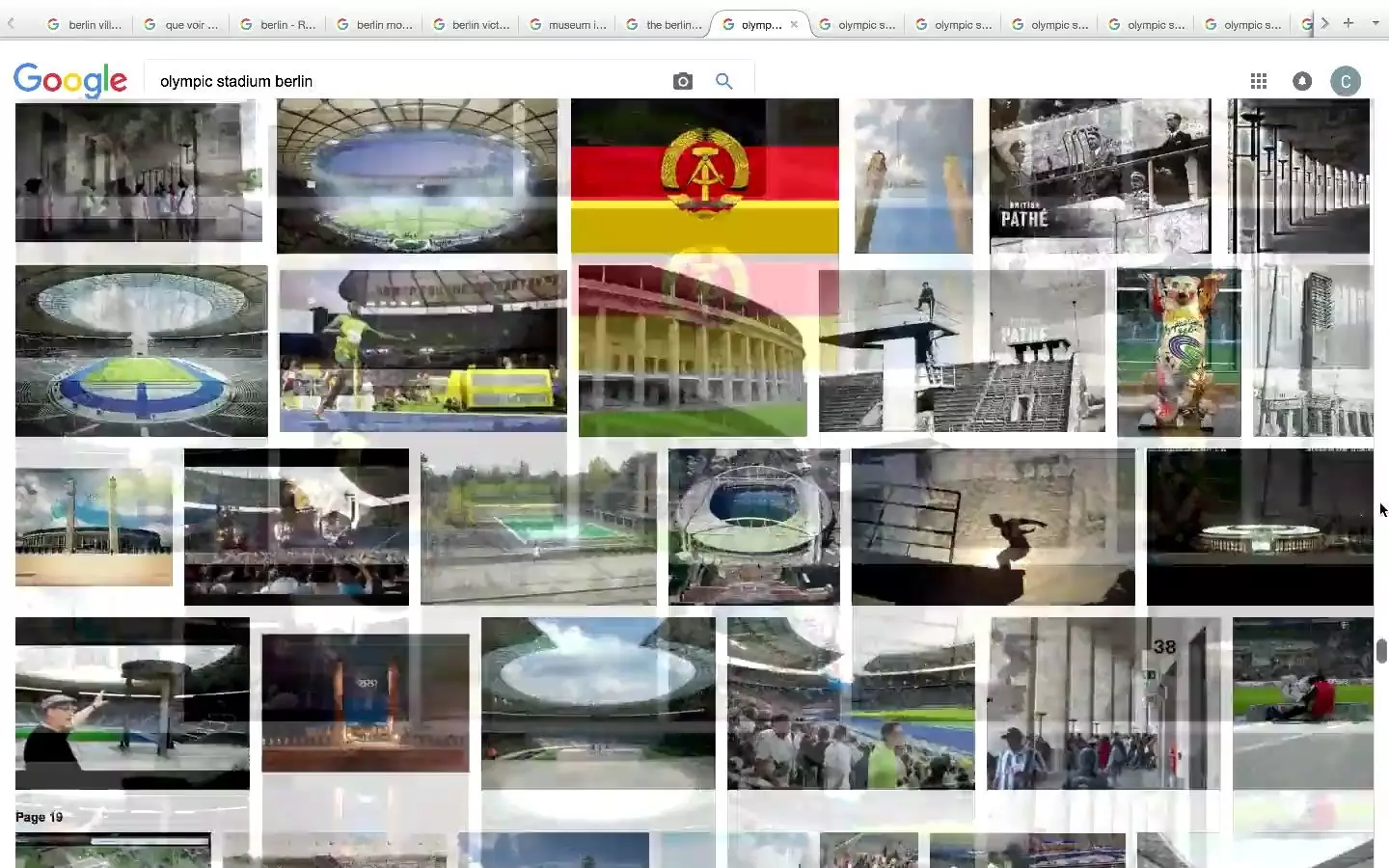Screen dimensions: 1389x868
Task: Open the gate 38 stadium corridor image
Action: click(1103, 704)
